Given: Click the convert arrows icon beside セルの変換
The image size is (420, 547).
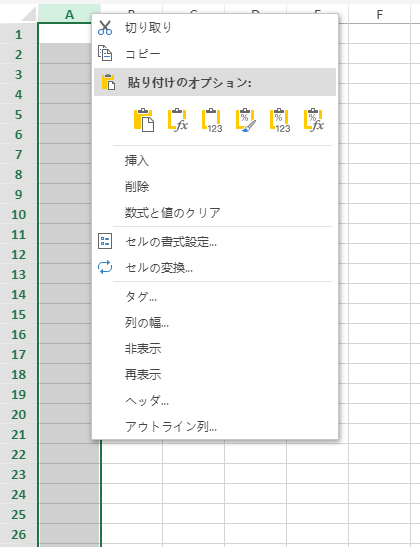Looking at the screenshot, I should (105, 267).
